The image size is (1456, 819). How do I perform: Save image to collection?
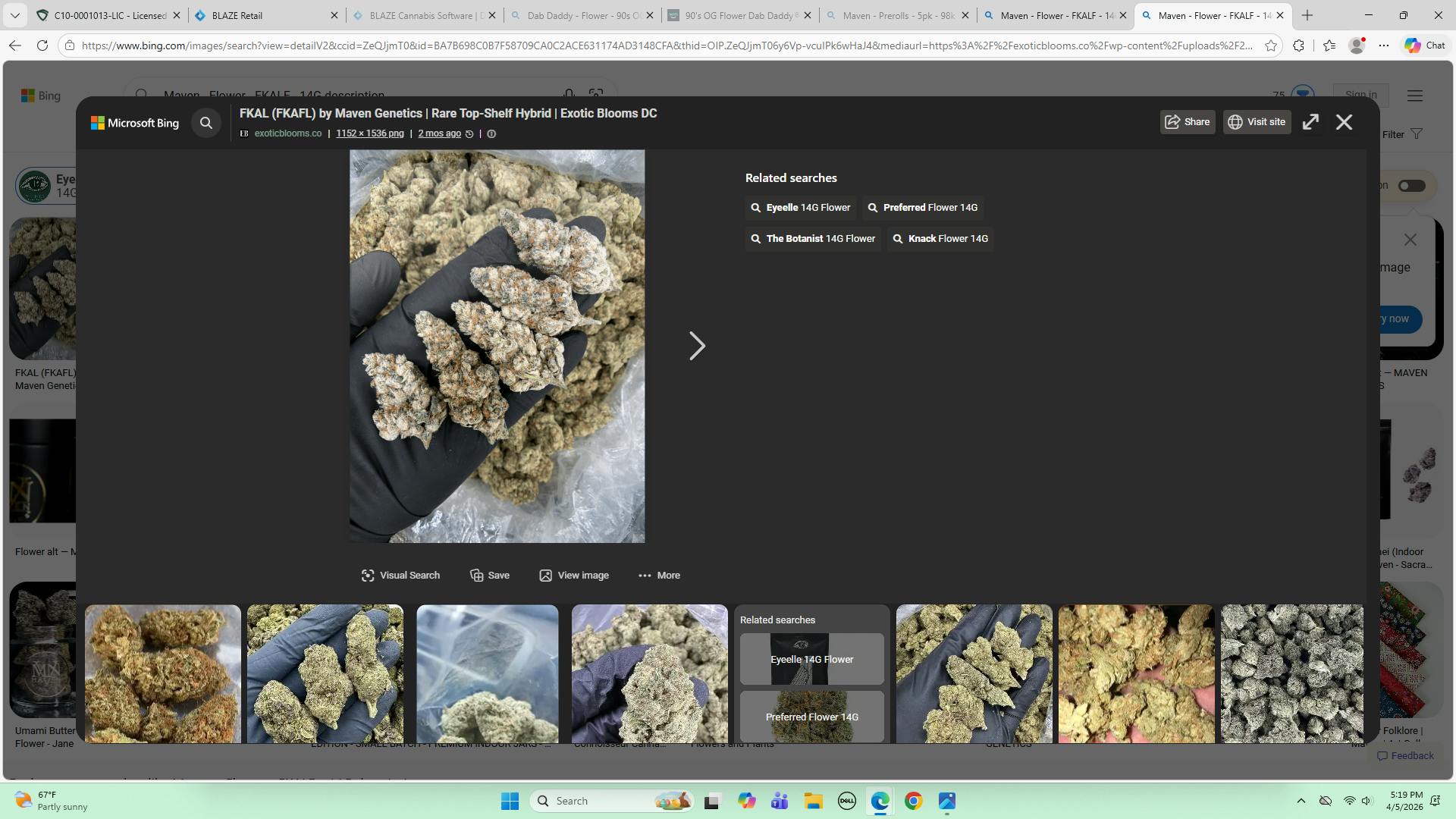click(490, 576)
